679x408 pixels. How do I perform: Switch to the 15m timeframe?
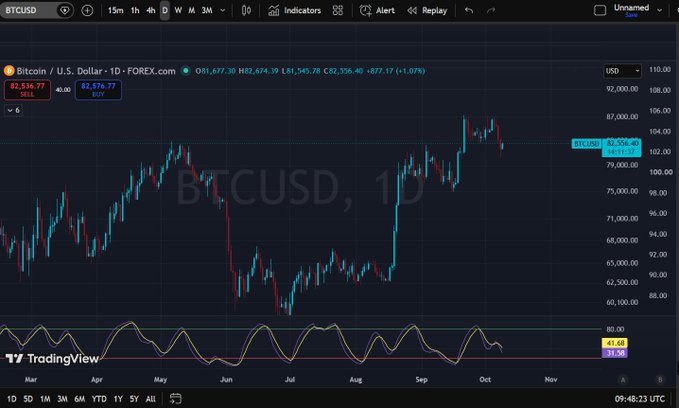click(115, 10)
